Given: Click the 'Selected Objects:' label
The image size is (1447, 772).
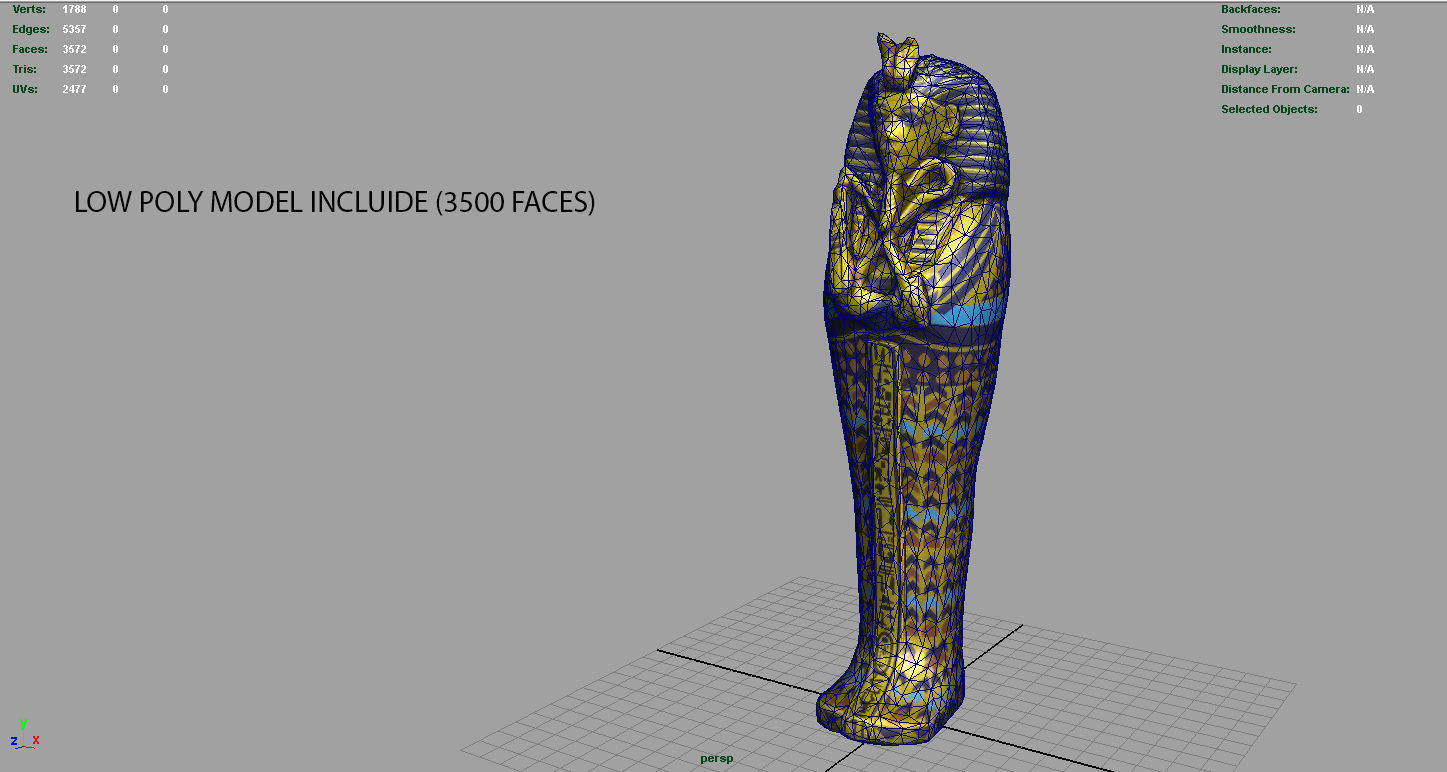Looking at the screenshot, I should pyautogui.click(x=1269, y=109).
